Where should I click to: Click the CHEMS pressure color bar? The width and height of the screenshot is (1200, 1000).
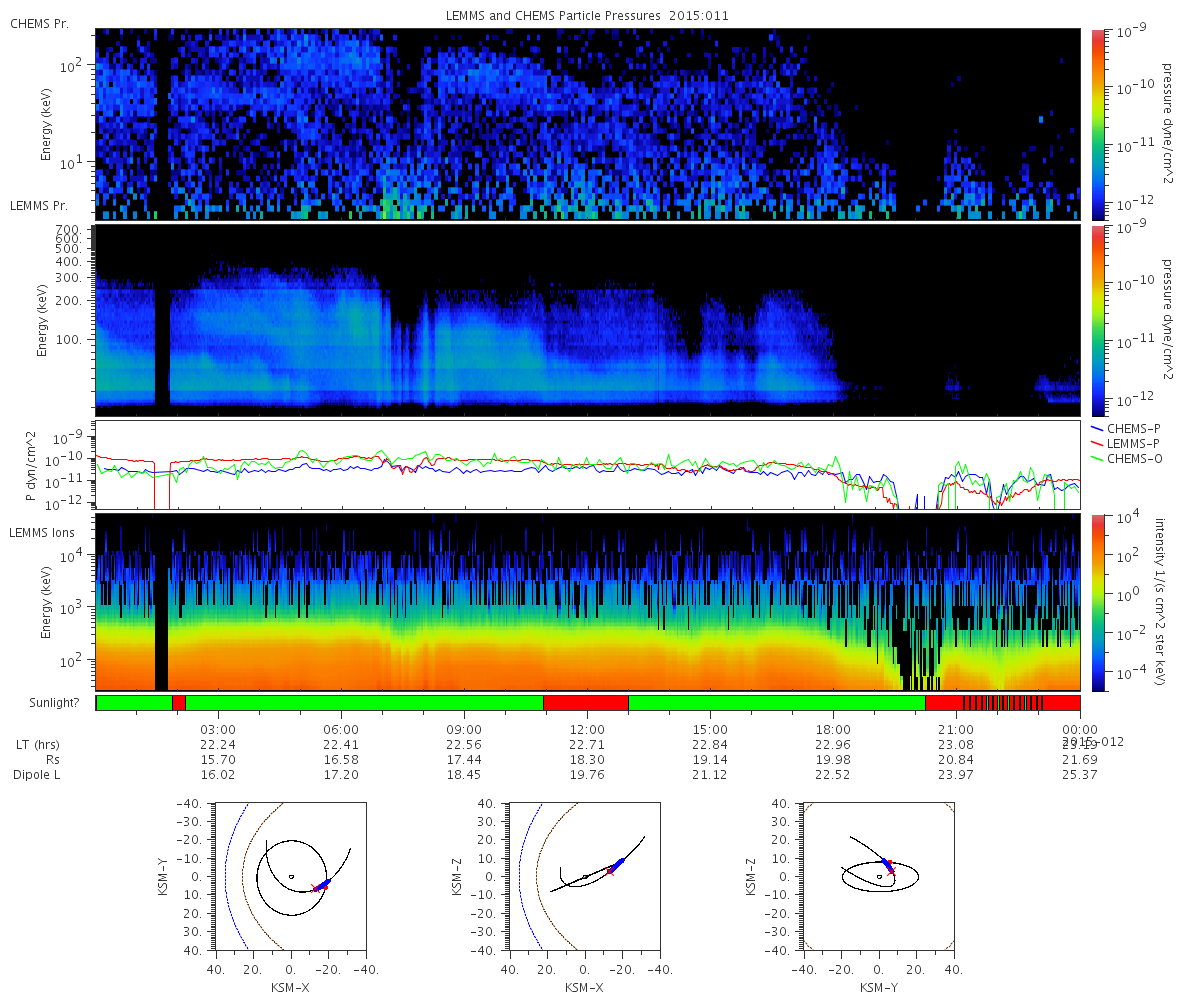1098,124
